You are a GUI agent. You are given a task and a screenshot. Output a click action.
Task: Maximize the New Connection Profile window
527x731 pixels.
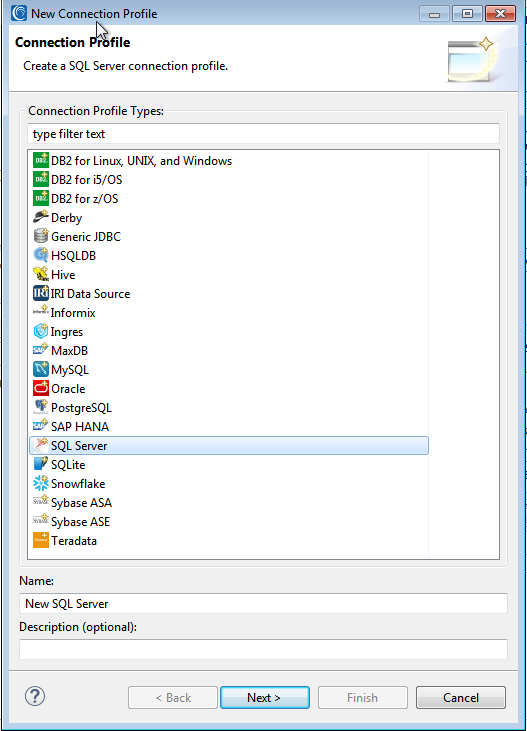[467, 14]
